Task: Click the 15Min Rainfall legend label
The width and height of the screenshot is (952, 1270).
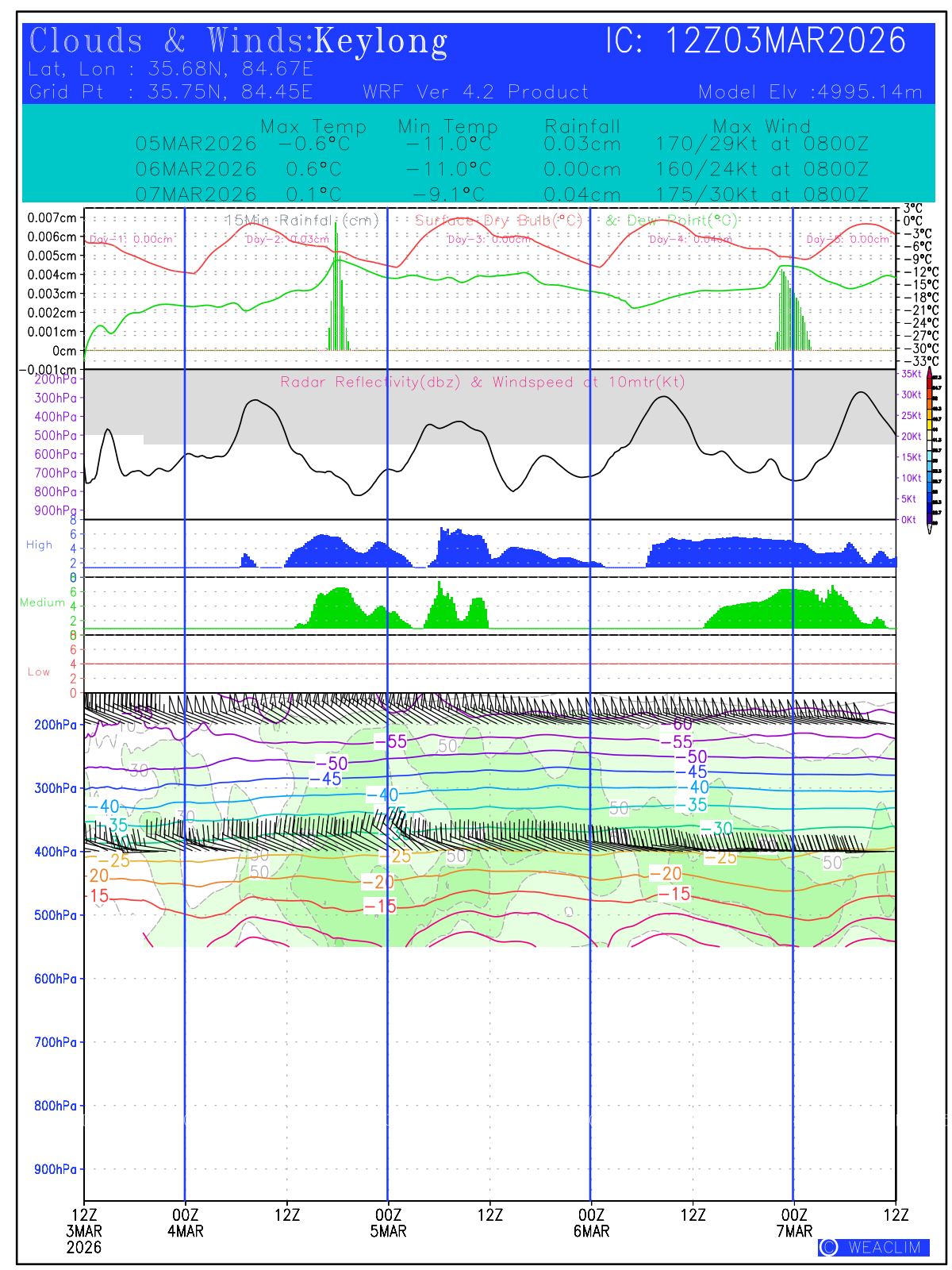Action: point(302,221)
